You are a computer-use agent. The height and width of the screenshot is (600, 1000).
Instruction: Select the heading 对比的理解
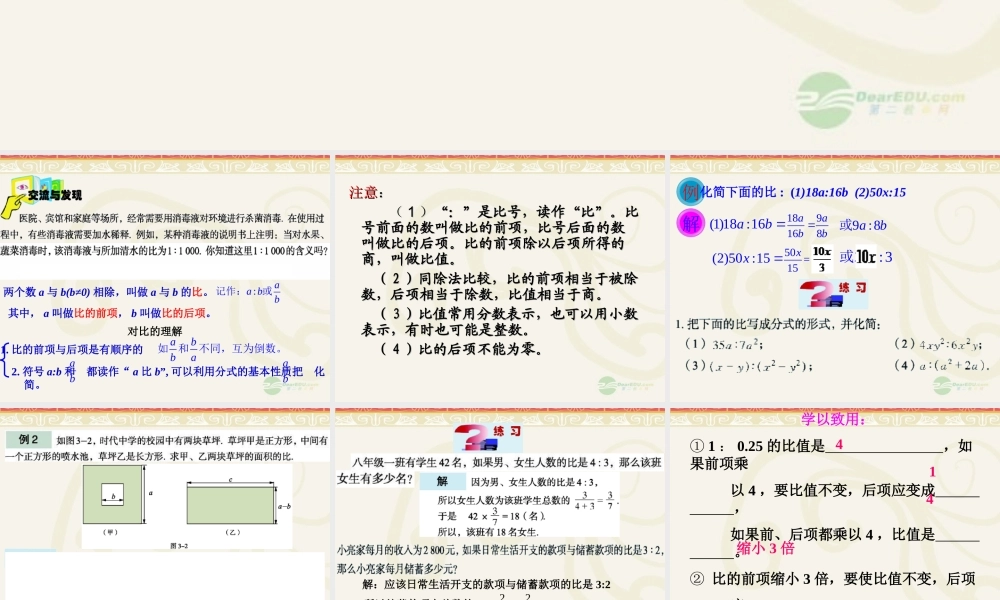(155, 331)
